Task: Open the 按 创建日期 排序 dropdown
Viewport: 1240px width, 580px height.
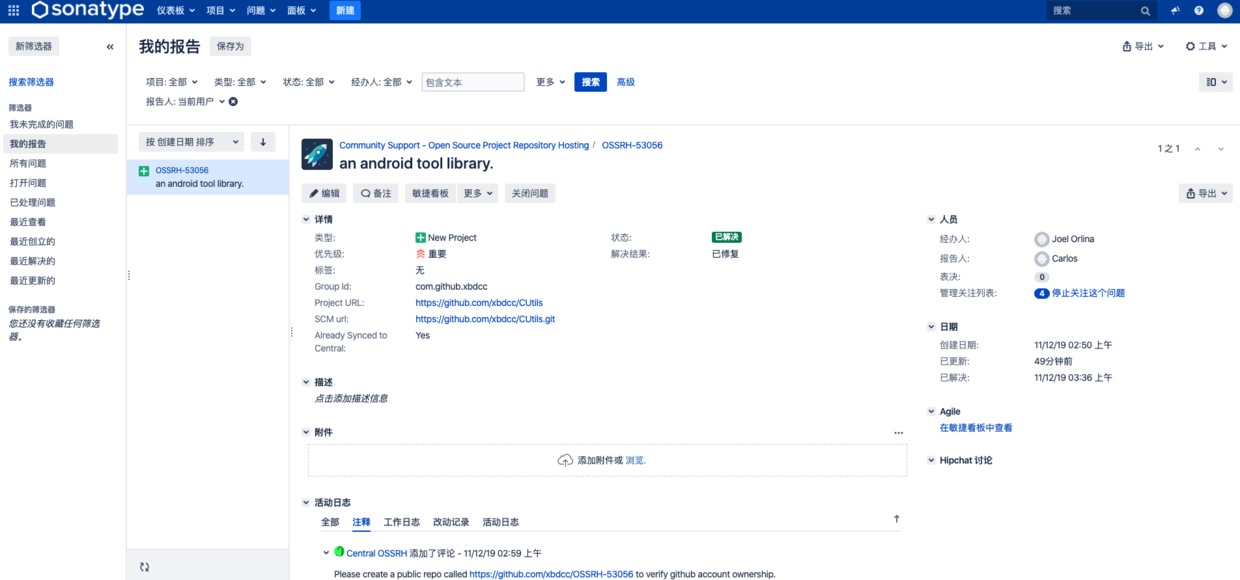Action: click(x=191, y=142)
